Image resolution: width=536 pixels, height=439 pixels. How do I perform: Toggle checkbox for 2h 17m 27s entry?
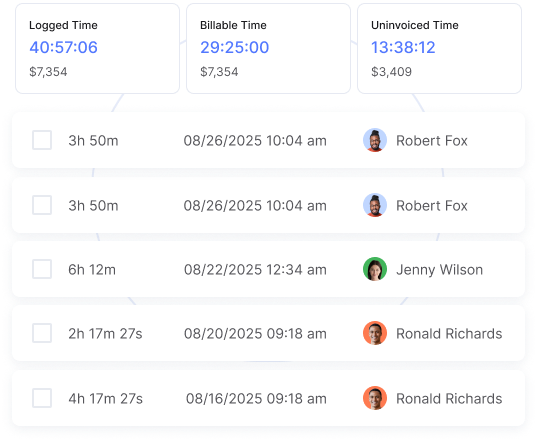pyautogui.click(x=42, y=333)
